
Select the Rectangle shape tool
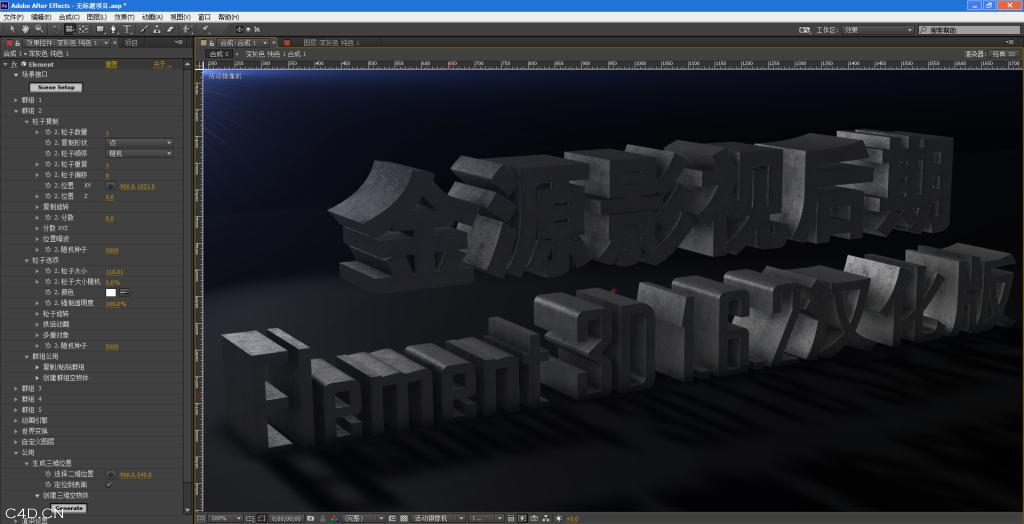(x=100, y=29)
